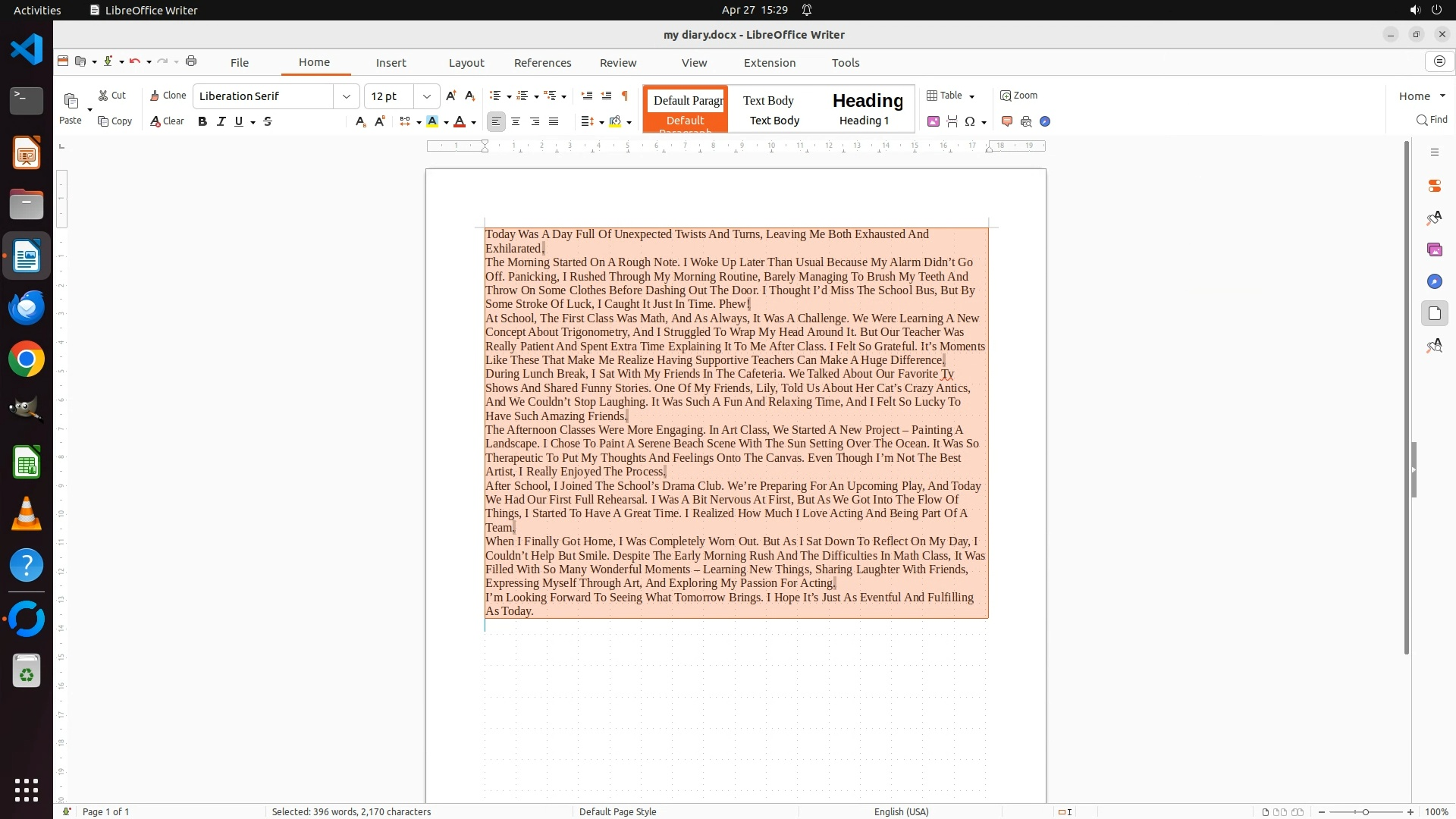Switch to the Layout tab
The width and height of the screenshot is (1456, 819).
pyautogui.click(x=466, y=63)
